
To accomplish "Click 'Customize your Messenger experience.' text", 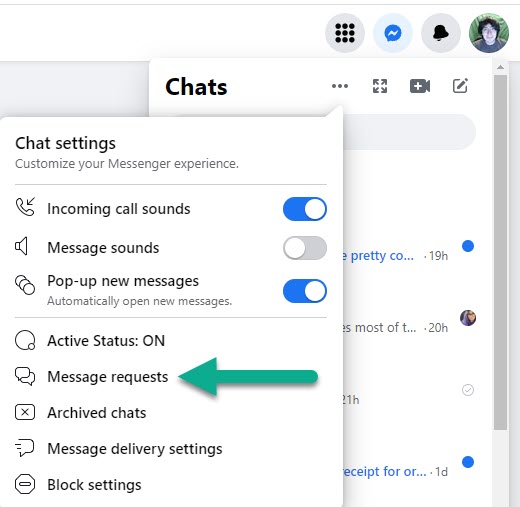I will coord(127,164).
